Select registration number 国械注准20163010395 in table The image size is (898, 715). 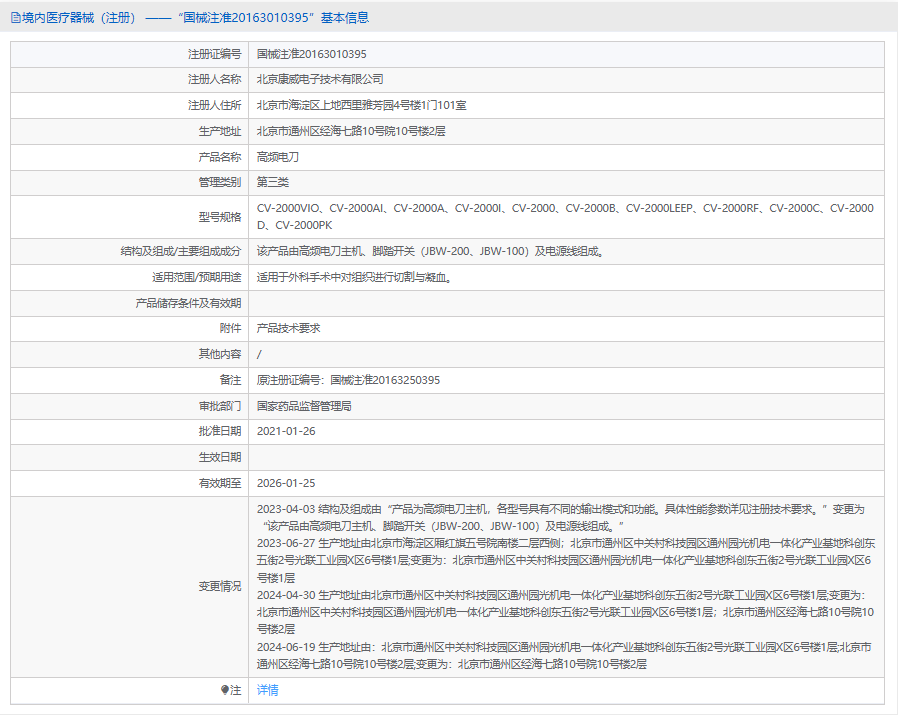[312, 54]
